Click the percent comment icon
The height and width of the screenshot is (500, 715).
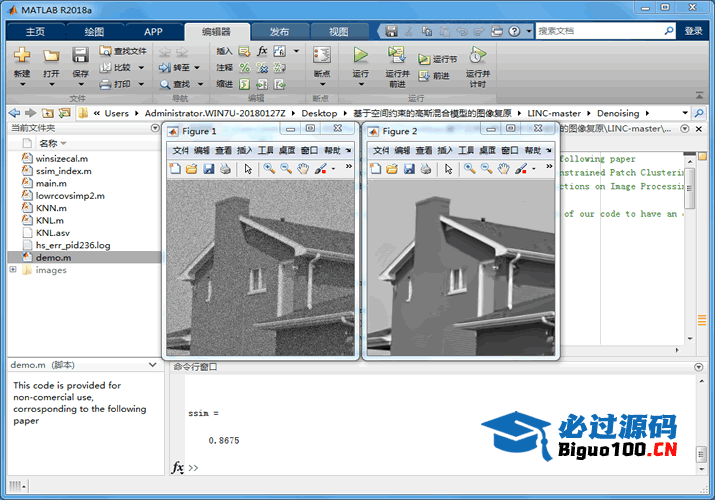click(x=245, y=67)
